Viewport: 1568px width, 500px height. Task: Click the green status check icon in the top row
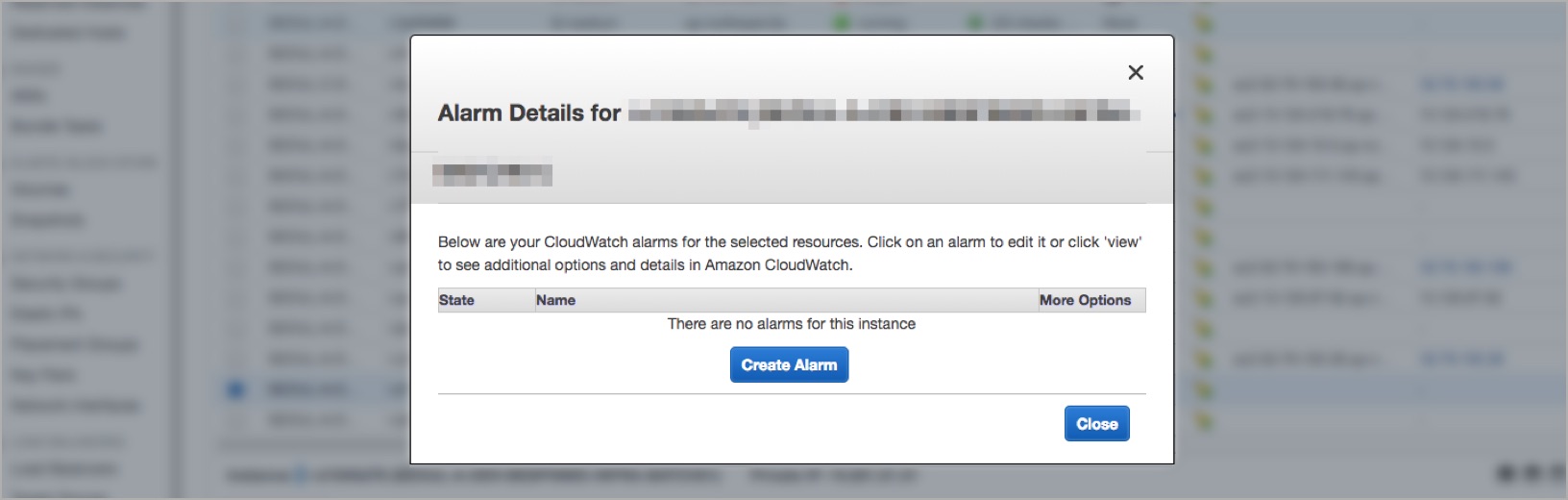point(974,22)
